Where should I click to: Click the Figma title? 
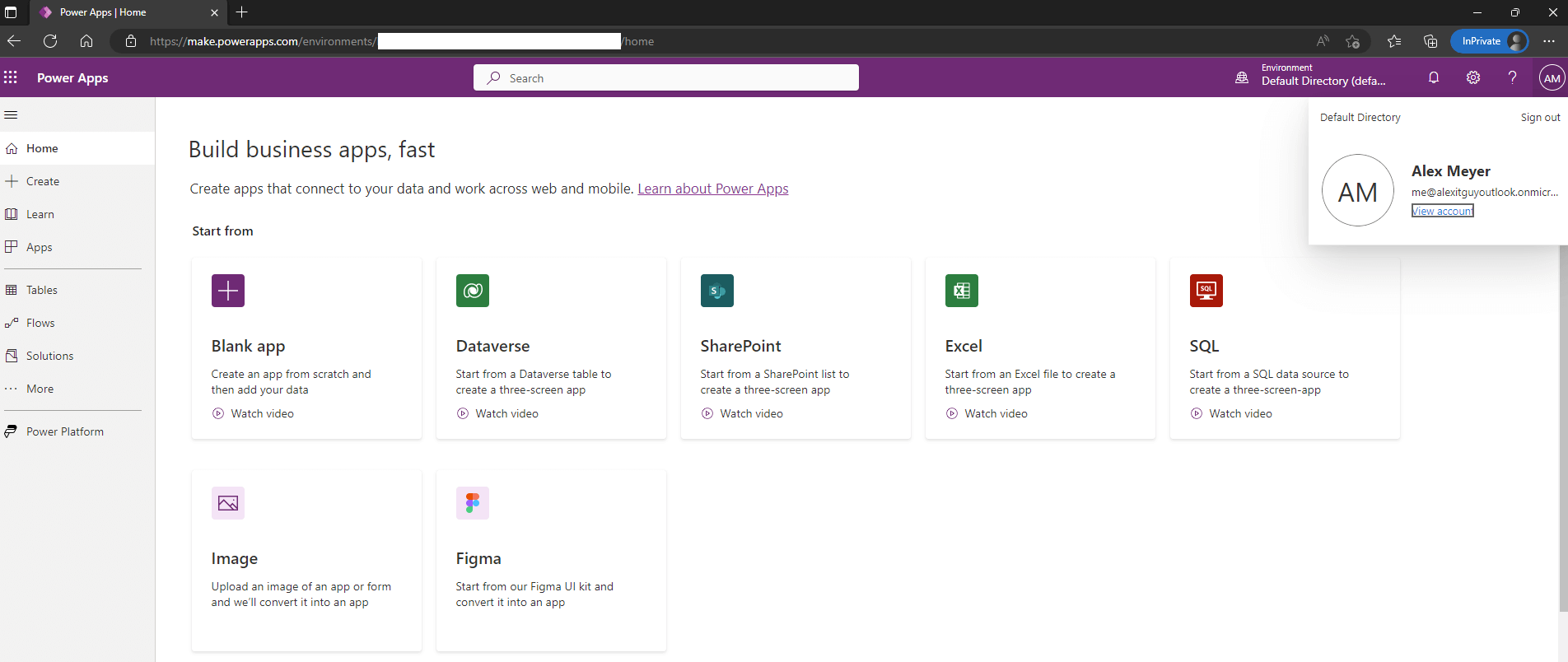click(x=478, y=558)
